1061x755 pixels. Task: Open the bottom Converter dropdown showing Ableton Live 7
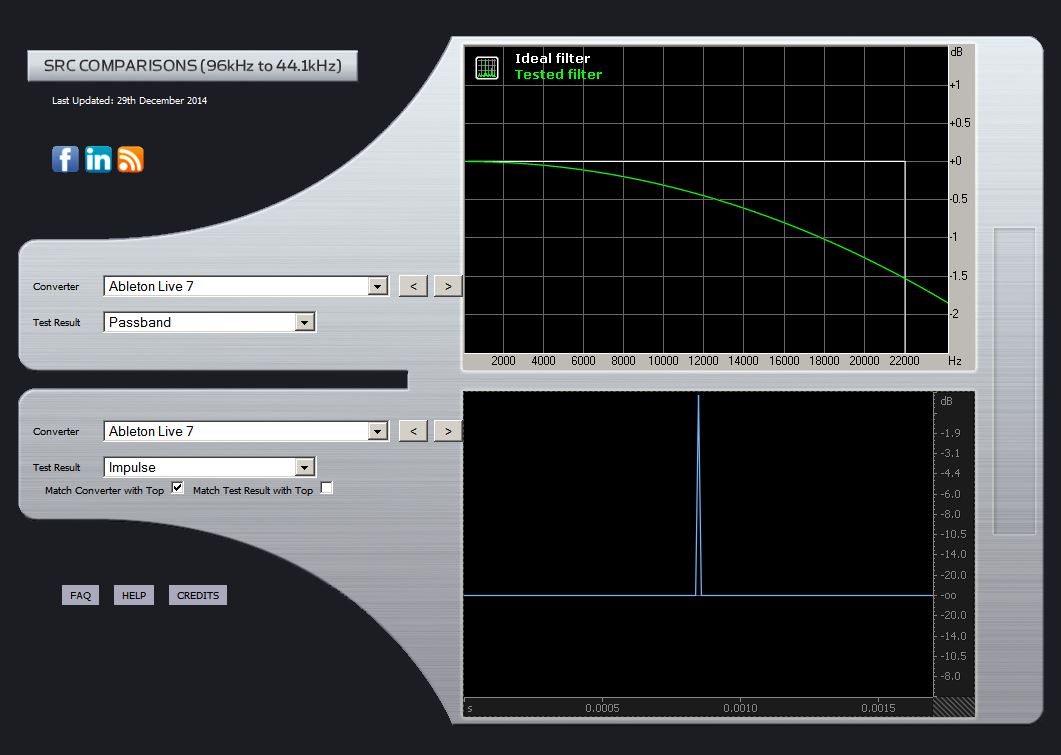pos(246,431)
